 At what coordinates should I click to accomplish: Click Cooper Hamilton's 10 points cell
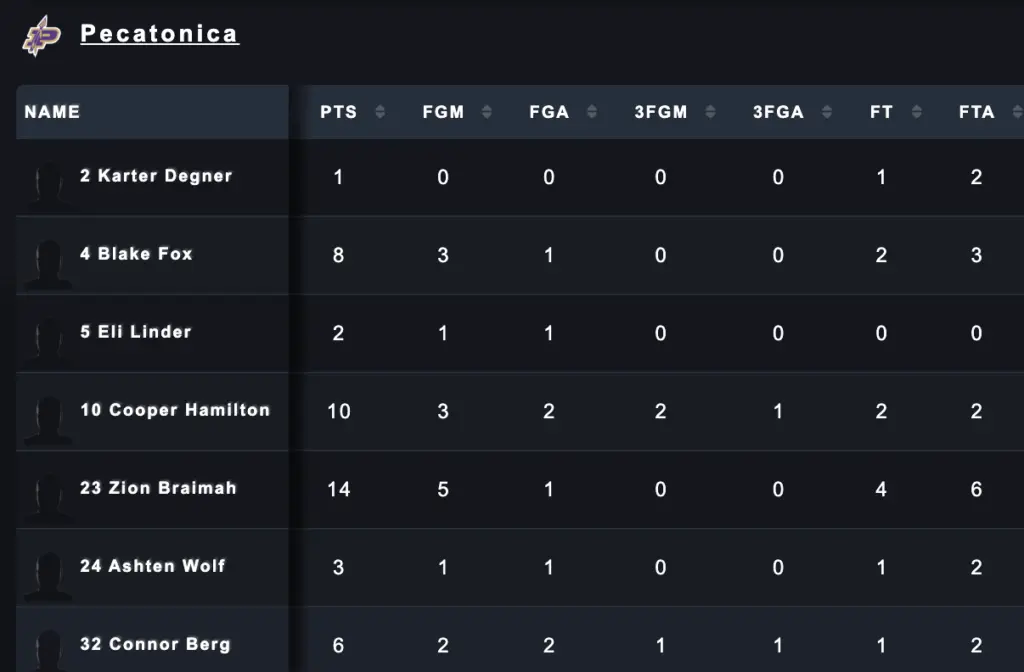click(338, 411)
